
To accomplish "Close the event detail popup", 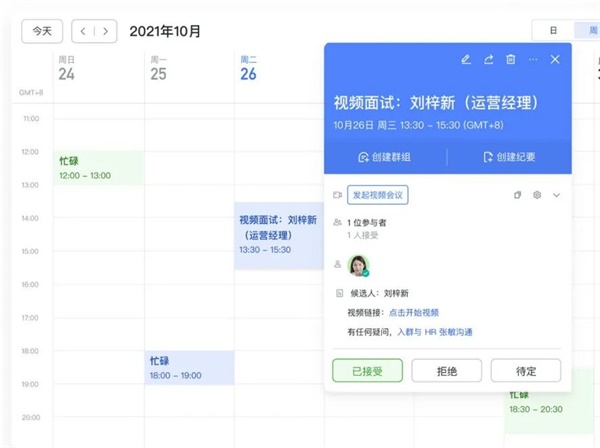I will pyautogui.click(x=555, y=60).
